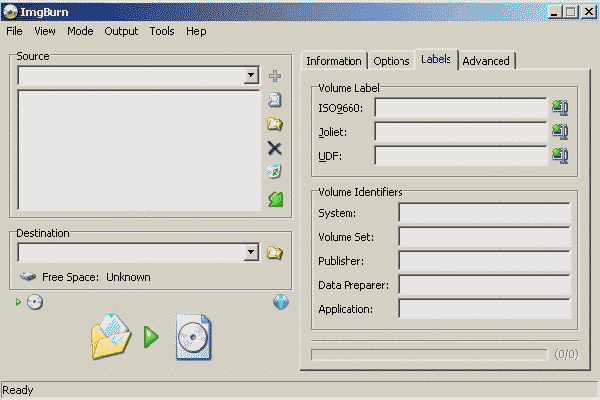
Task: Expand the Source dropdown list
Action: tap(251, 76)
